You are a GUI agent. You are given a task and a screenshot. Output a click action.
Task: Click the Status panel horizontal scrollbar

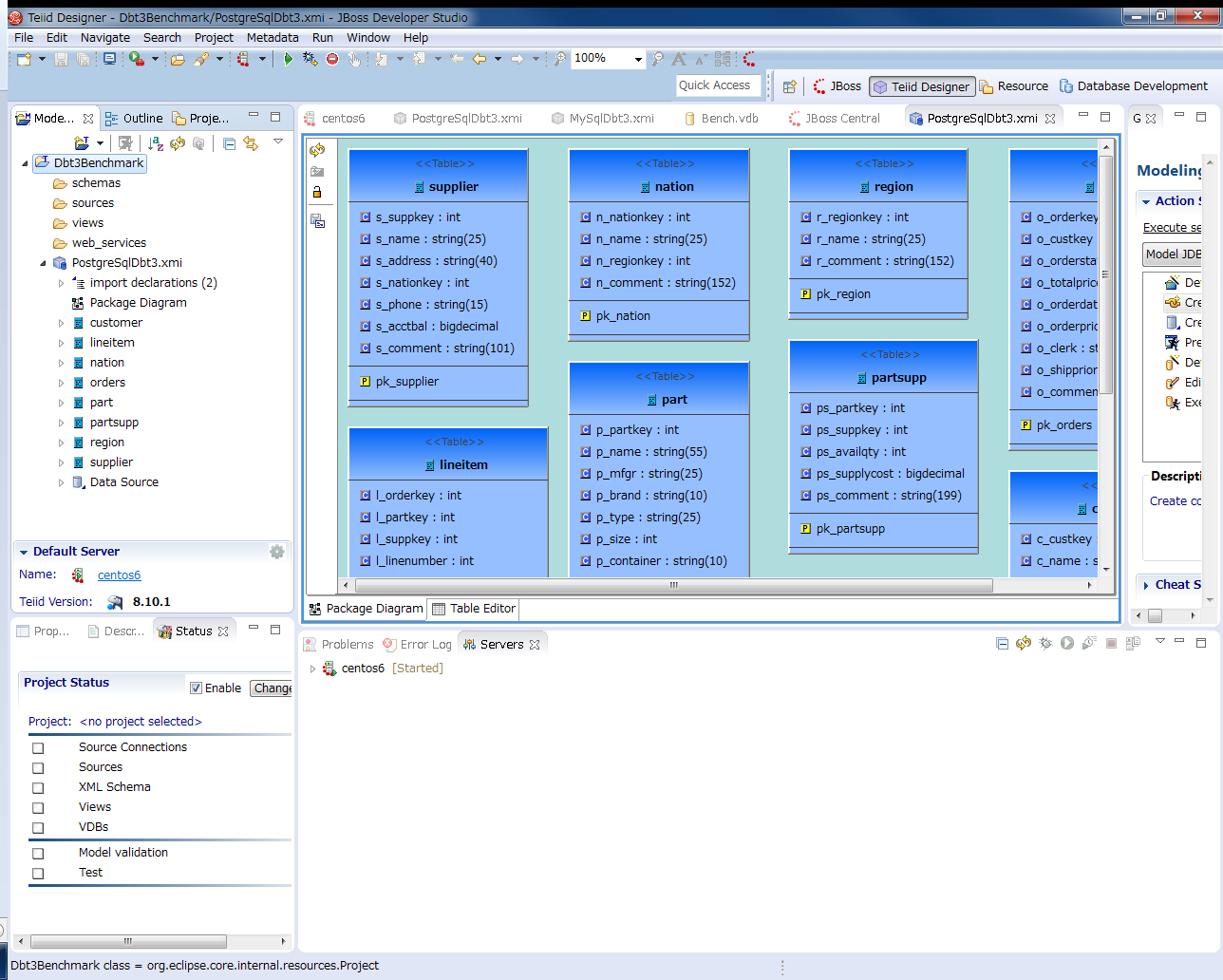[x=128, y=942]
